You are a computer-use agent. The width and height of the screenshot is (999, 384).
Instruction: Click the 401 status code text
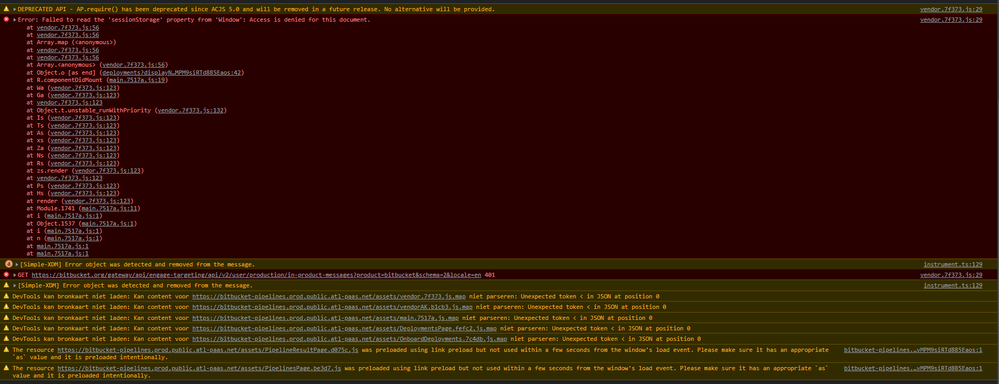coord(490,274)
